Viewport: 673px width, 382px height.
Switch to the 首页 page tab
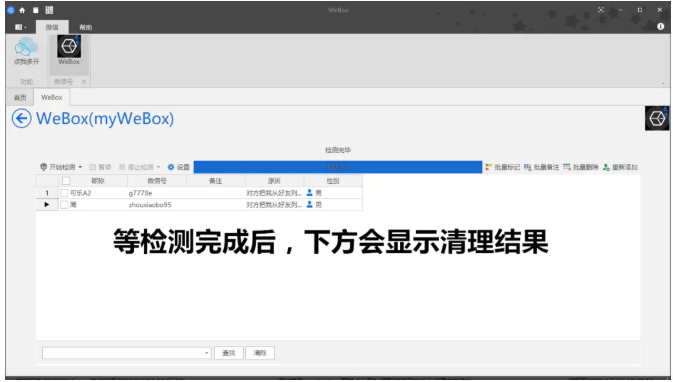20,97
